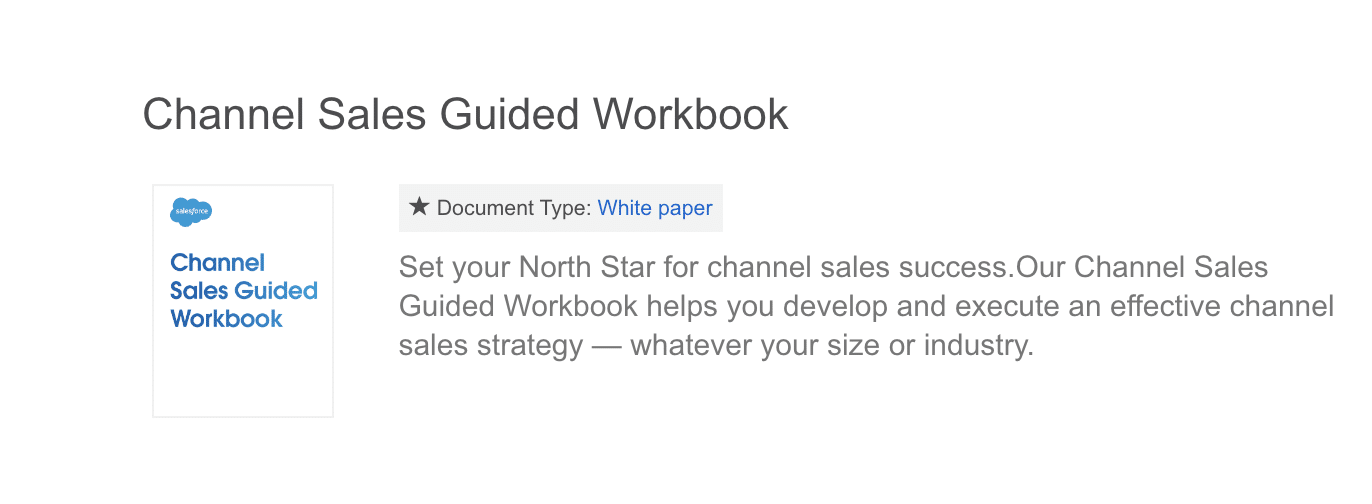Click the 'Document Type:' label text
The image size is (1372, 504).
coord(514,208)
